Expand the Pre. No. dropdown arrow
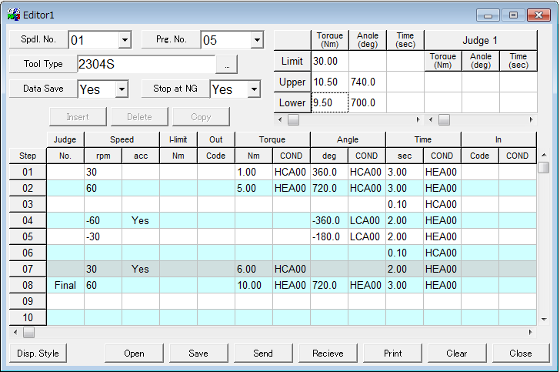Screen dimensions: 560x372 (257, 40)
